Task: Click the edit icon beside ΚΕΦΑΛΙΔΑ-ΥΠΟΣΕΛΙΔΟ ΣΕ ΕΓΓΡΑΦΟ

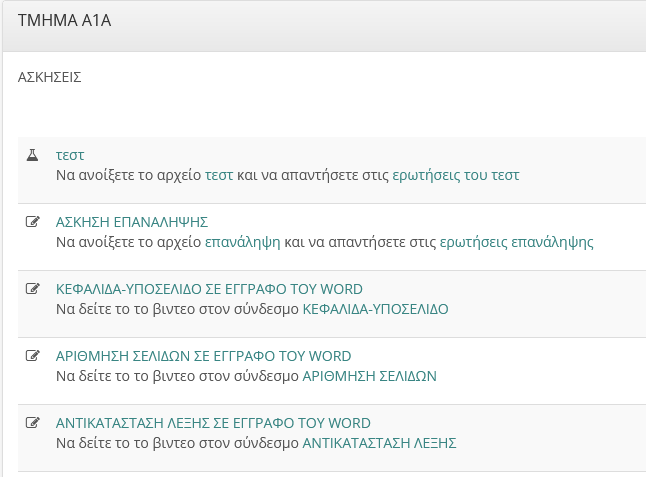Action: click(32, 289)
